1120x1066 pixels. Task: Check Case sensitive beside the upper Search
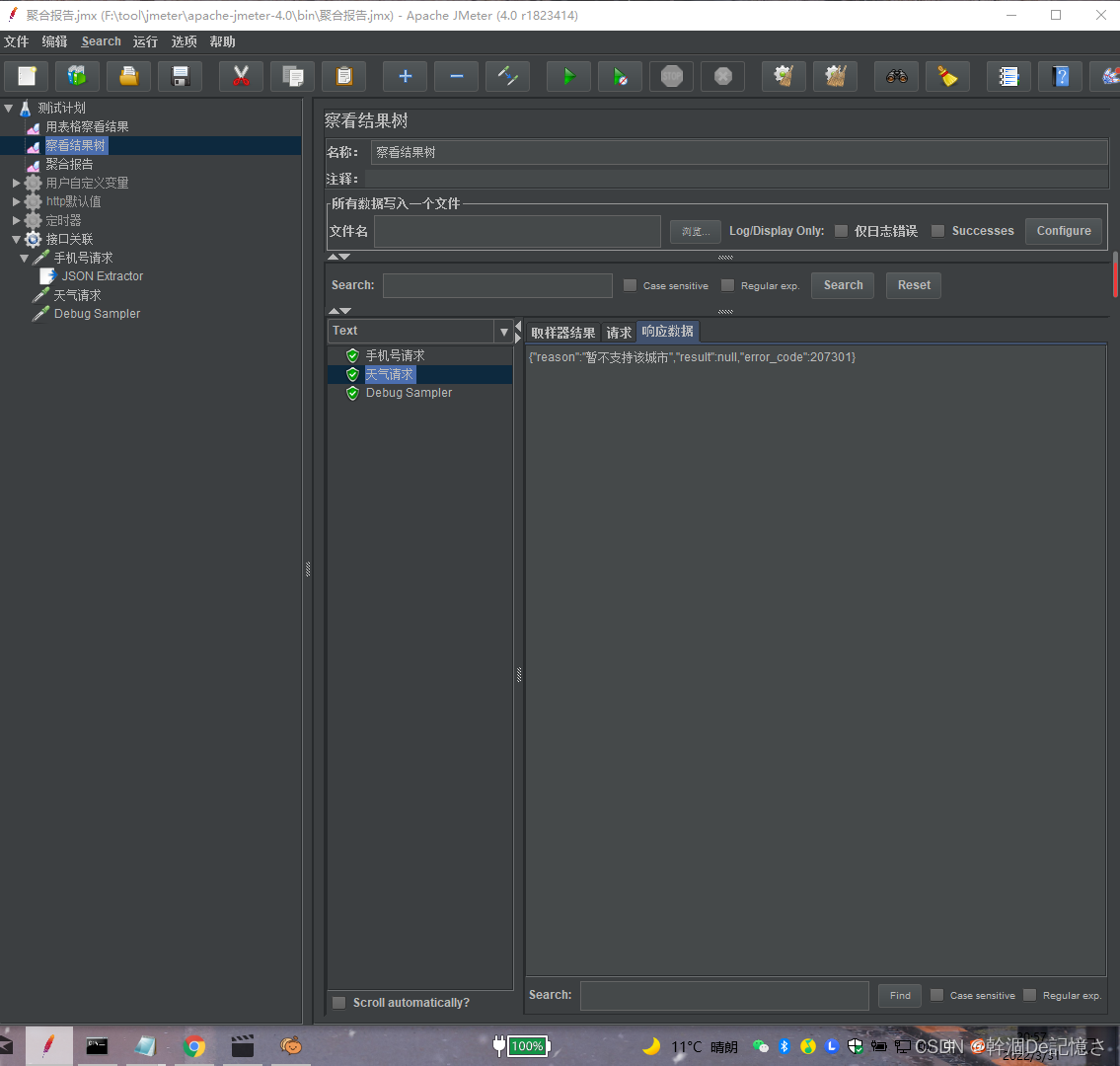pyautogui.click(x=630, y=285)
